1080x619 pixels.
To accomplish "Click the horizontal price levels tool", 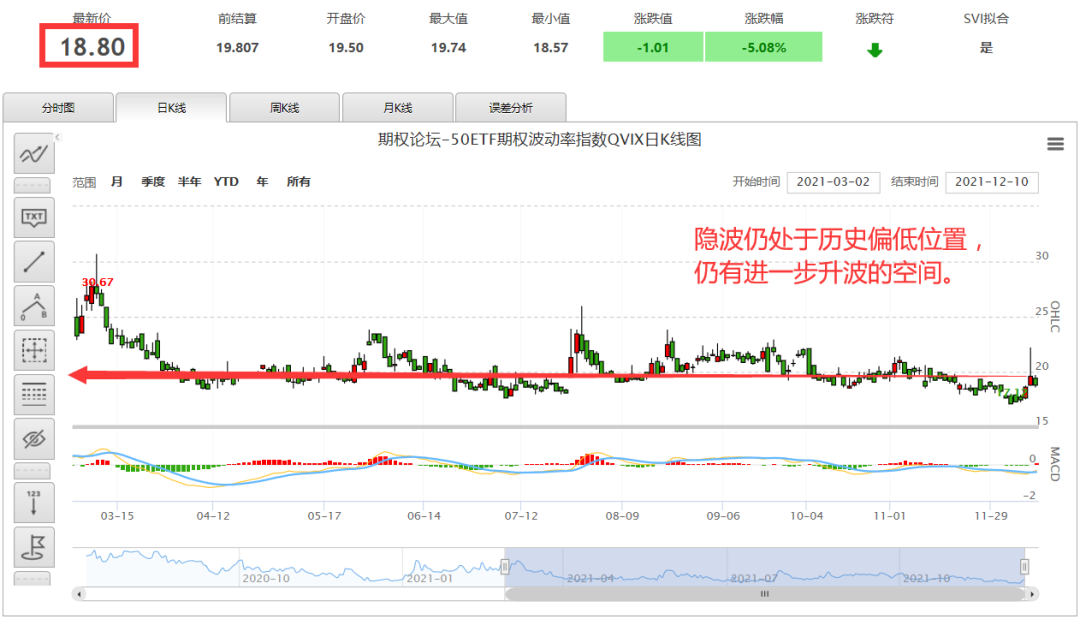I will click(34, 393).
